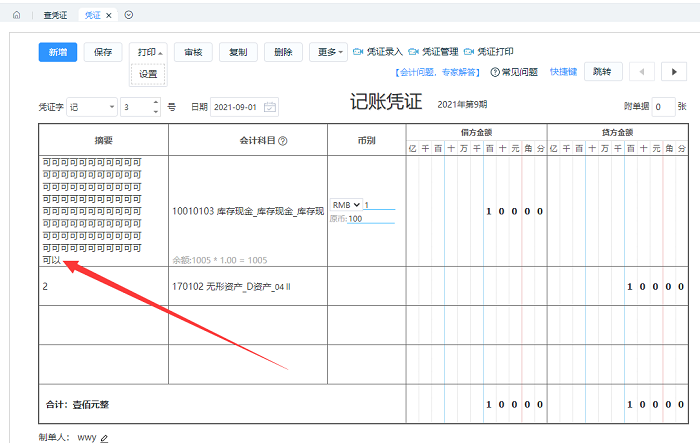
Task: Click the 新增 button
Action: tap(56, 51)
